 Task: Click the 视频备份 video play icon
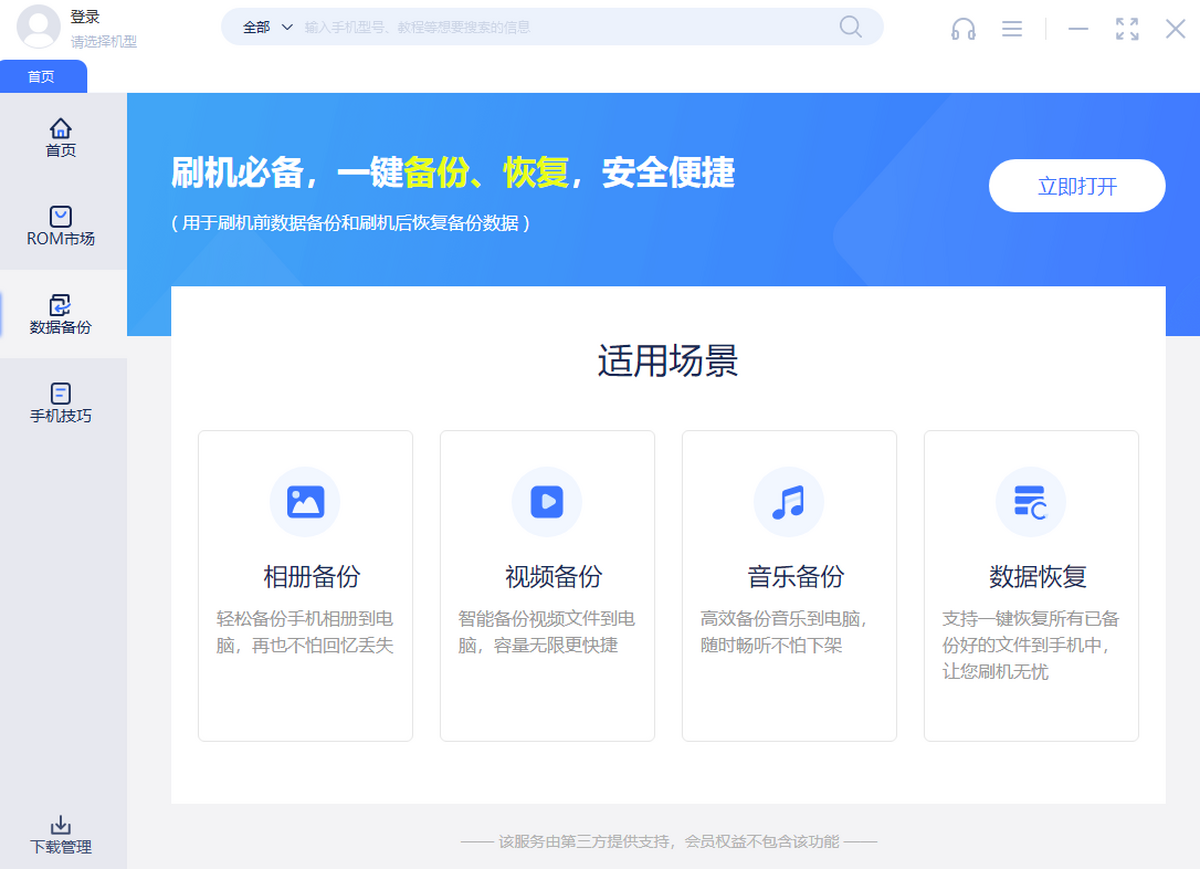click(x=547, y=502)
